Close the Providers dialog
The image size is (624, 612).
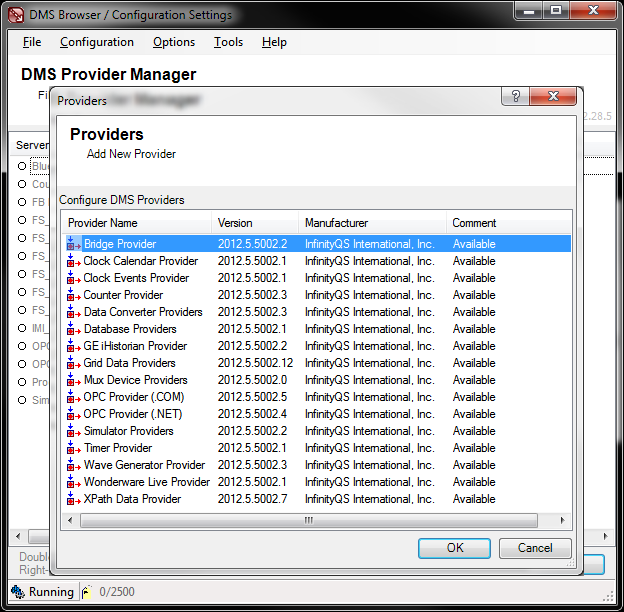tap(553, 96)
